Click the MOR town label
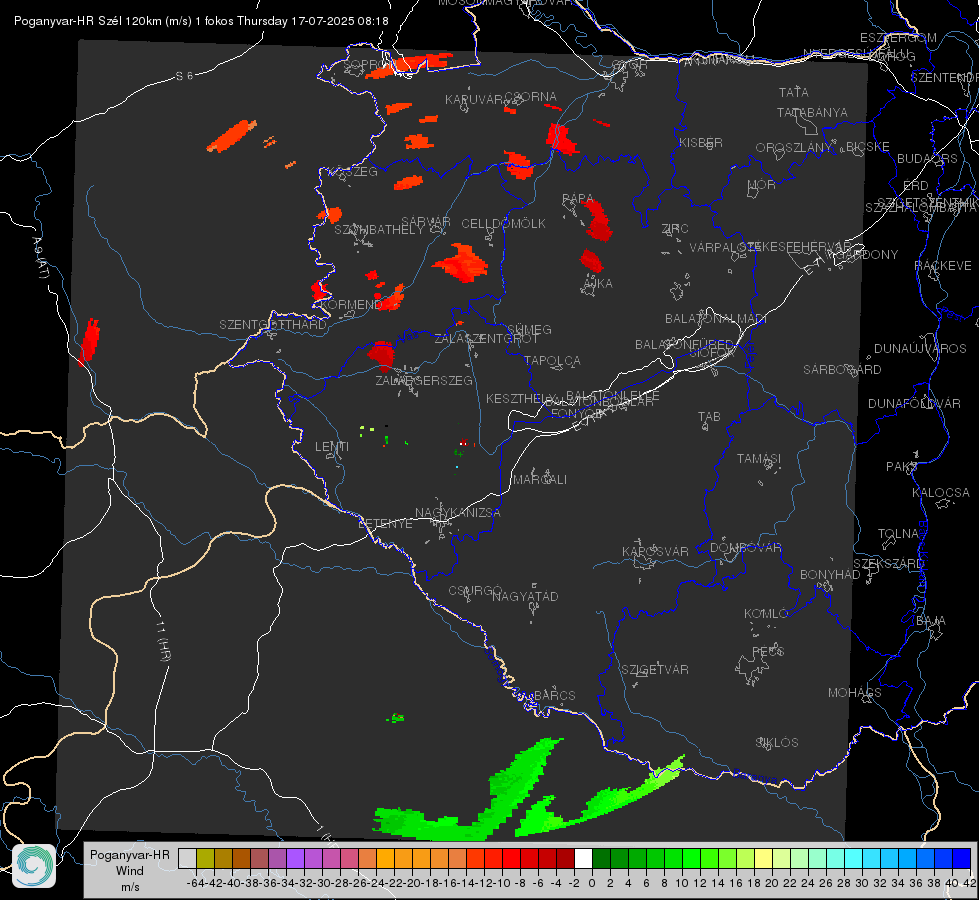 click(x=761, y=184)
